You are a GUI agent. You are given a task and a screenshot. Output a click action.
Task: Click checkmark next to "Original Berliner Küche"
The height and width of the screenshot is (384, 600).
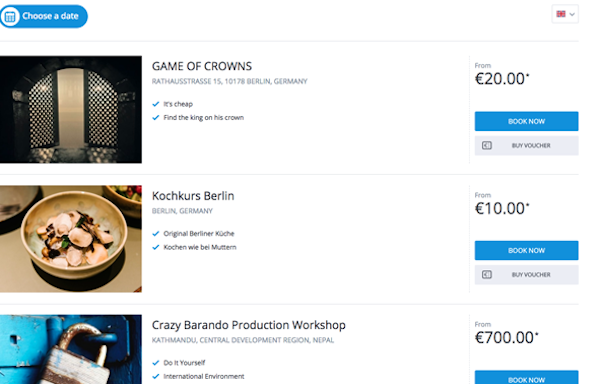(x=156, y=234)
